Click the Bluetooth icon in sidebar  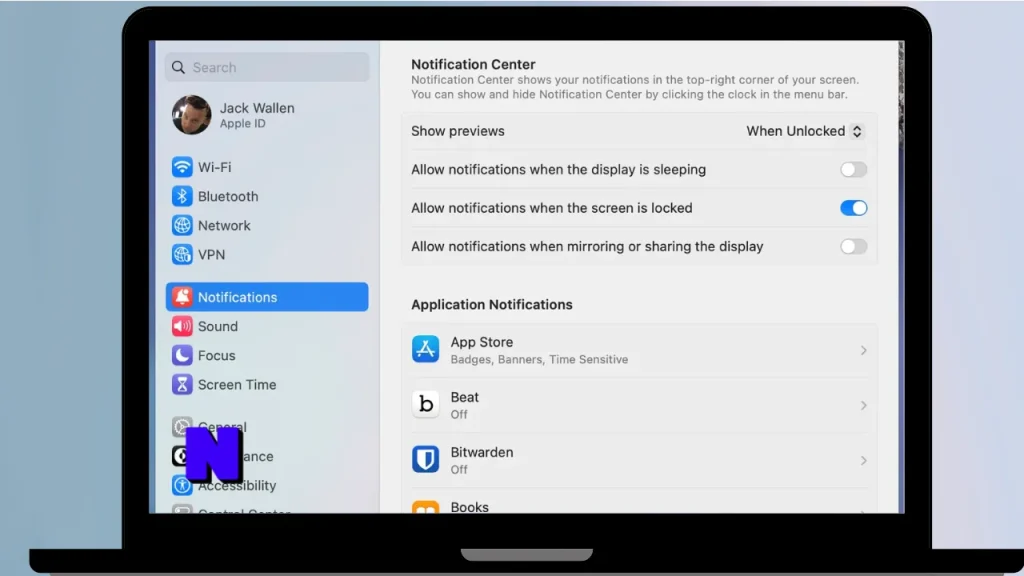click(182, 197)
